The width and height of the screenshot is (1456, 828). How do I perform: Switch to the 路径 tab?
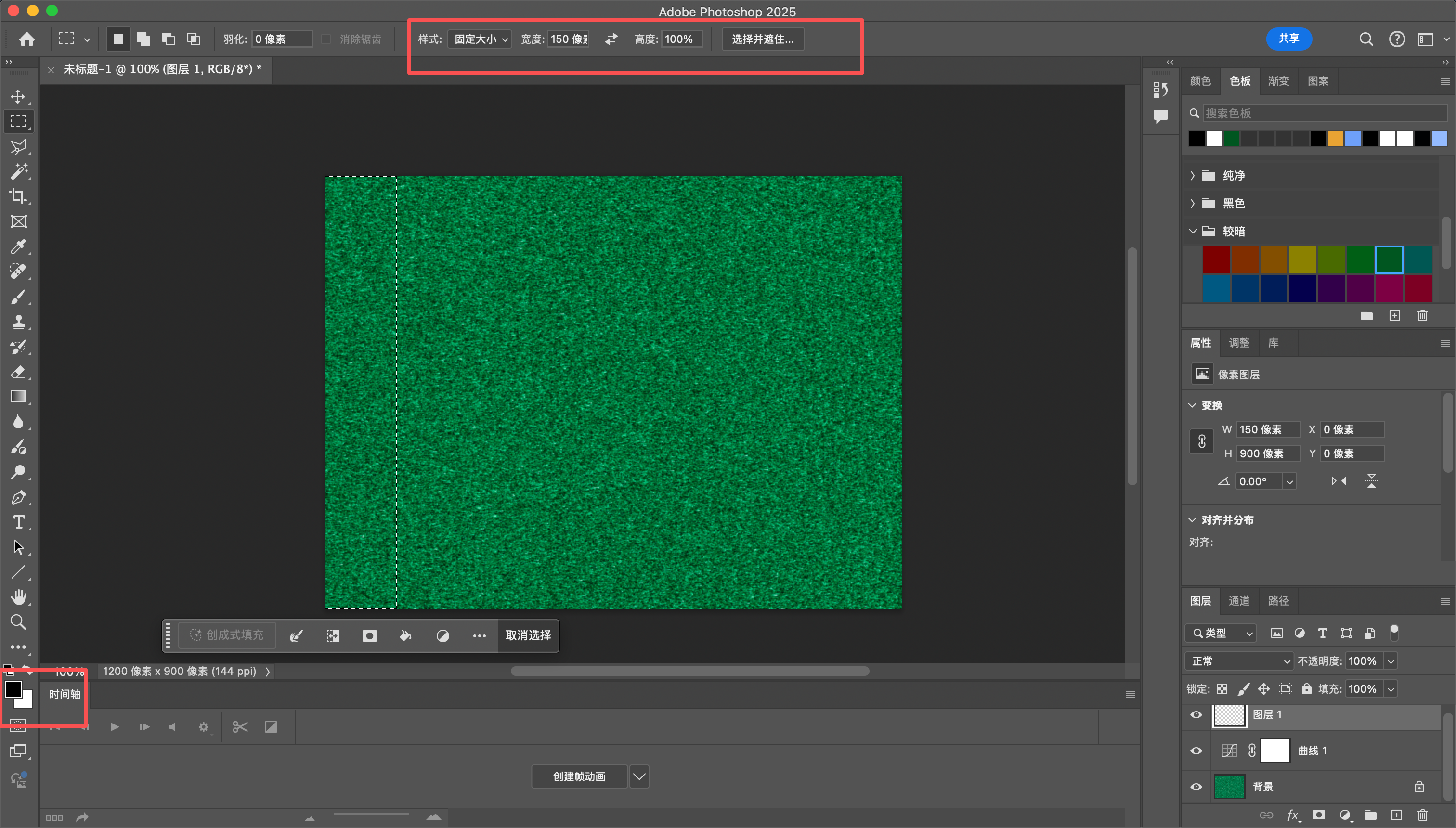coord(1278,600)
